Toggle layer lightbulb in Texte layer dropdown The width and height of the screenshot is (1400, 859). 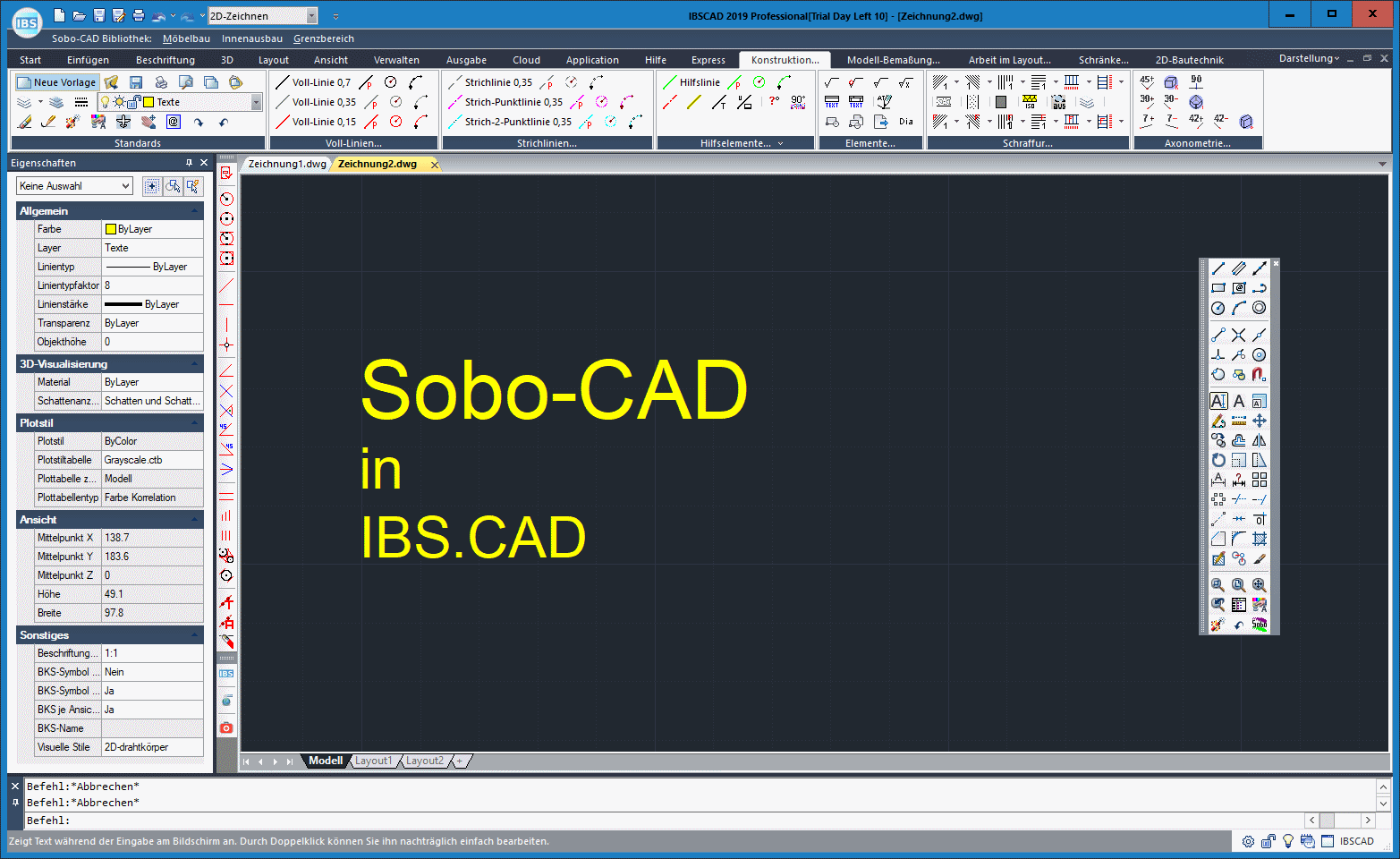coord(106,102)
